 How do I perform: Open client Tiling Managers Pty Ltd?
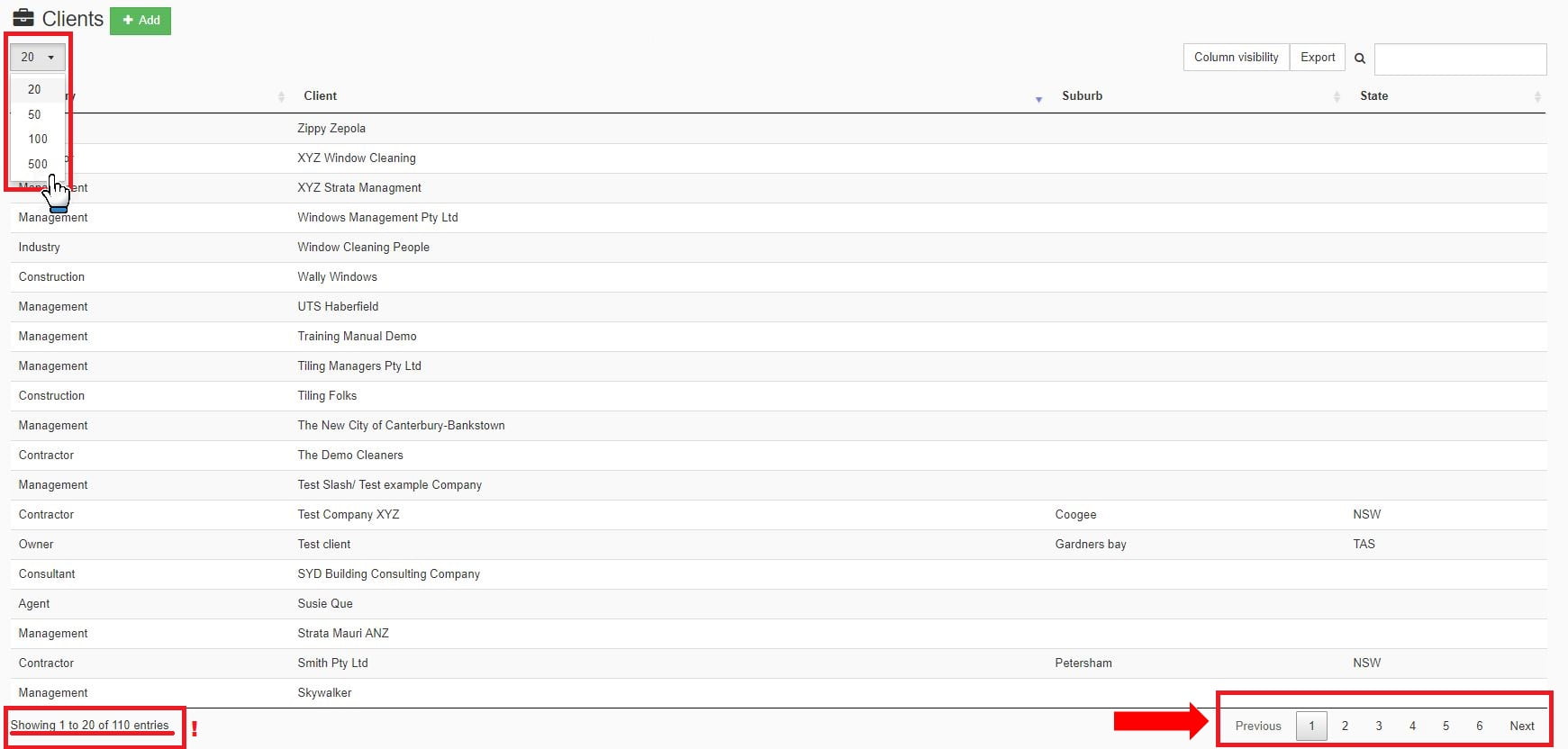359,365
